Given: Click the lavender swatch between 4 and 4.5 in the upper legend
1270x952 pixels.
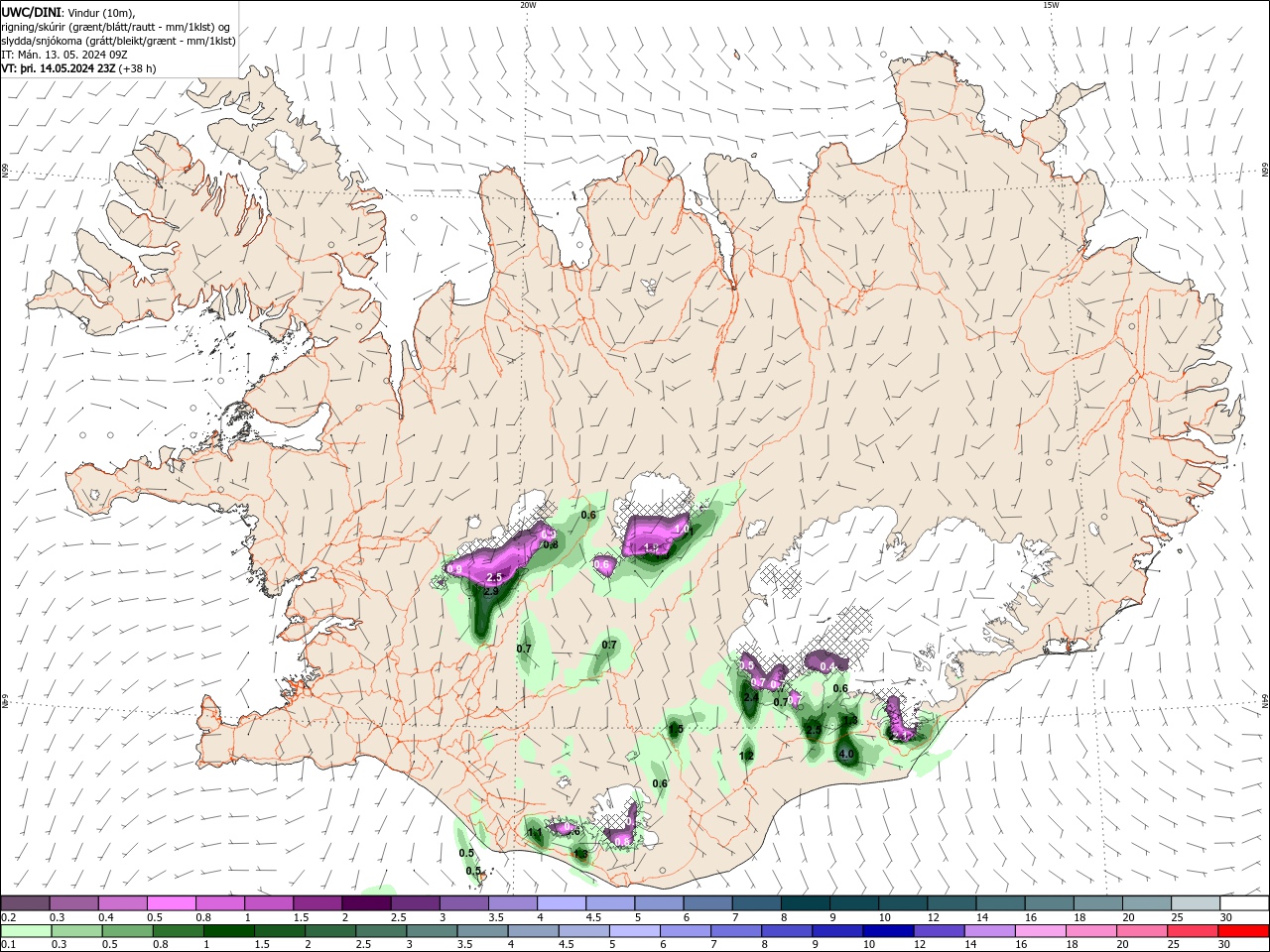Looking at the screenshot, I should [562, 902].
